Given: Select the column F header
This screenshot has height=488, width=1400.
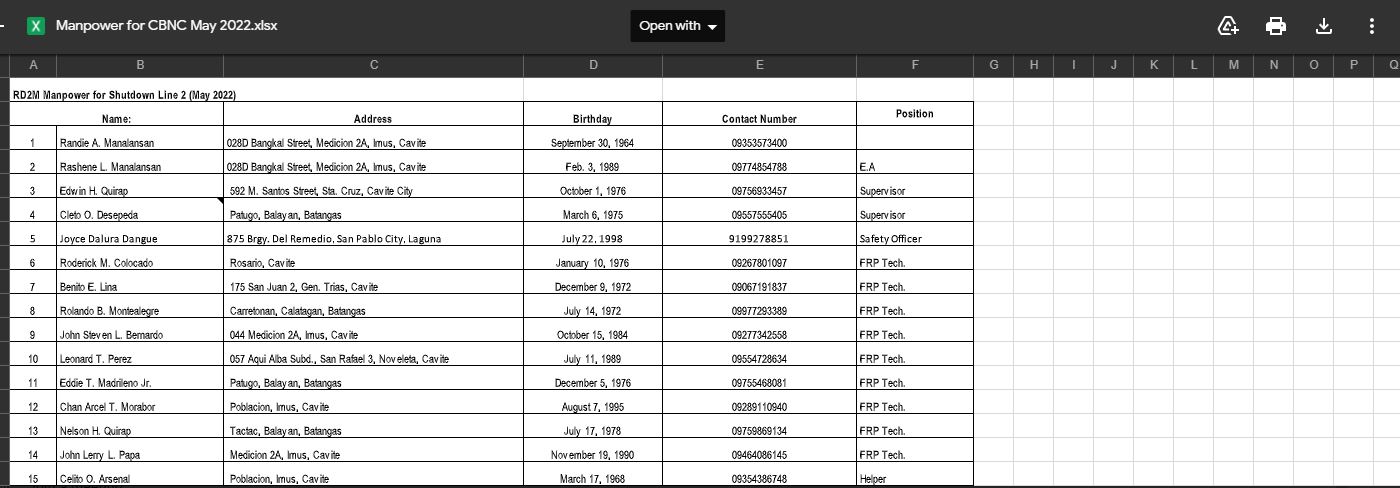Looking at the screenshot, I should [x=914, y=65].
